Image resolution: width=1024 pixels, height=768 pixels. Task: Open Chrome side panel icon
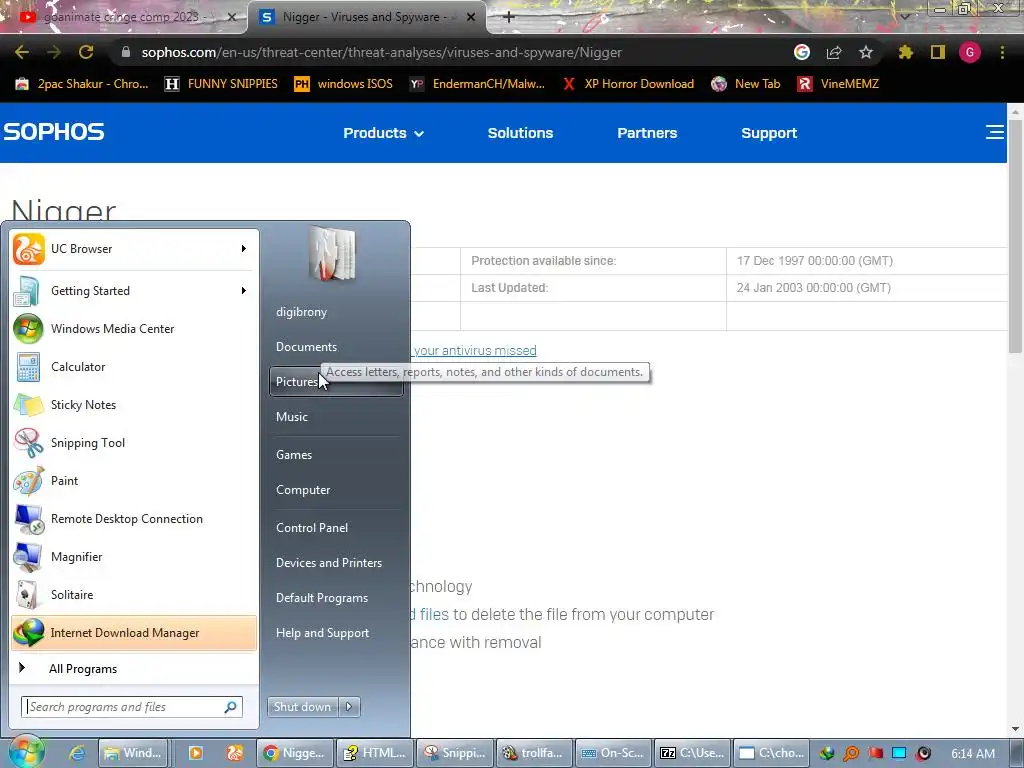(938, 52)
